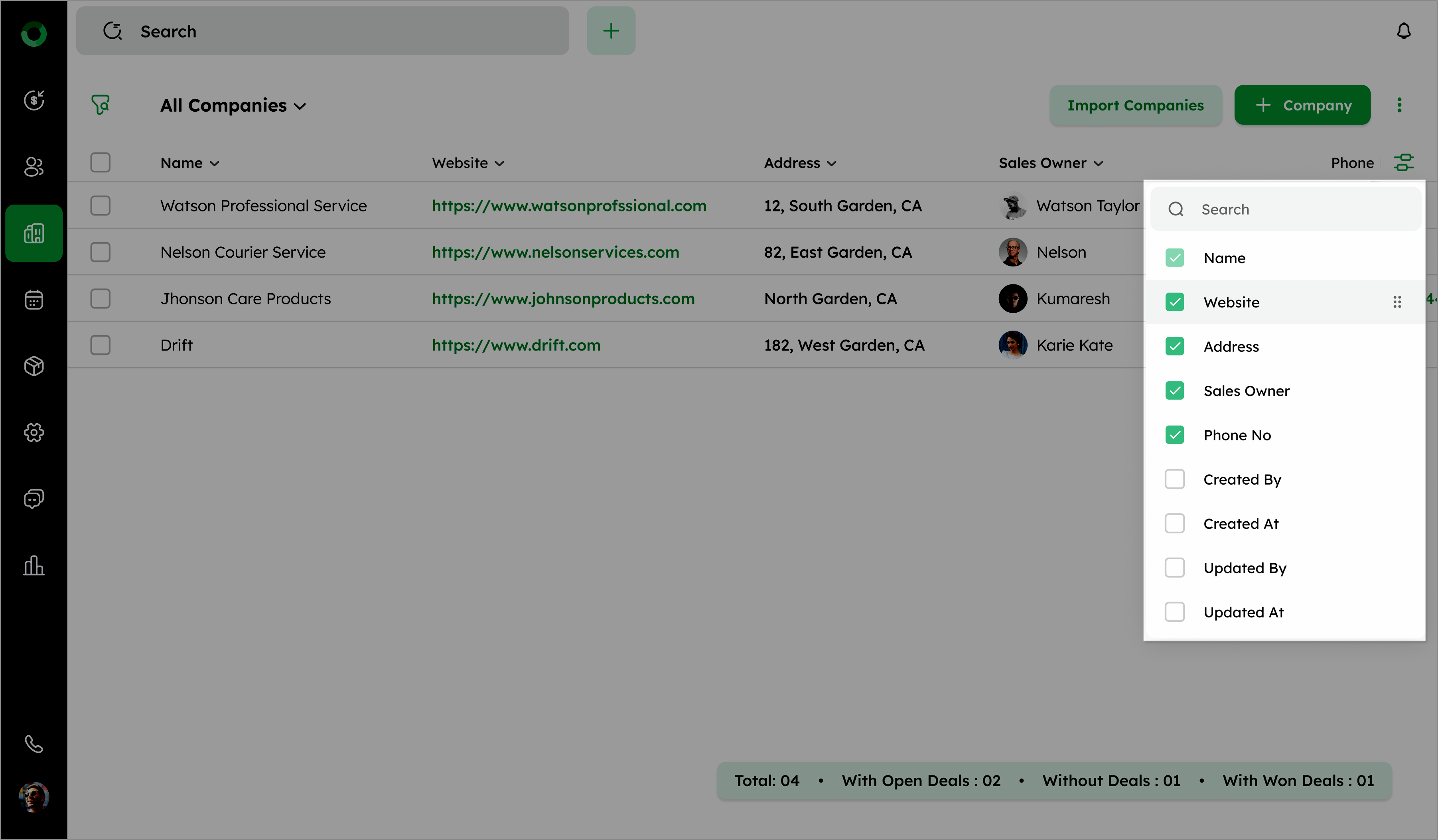Open the products box sidebar icon
The height and width of the screenshot is (840, 1438).
(34, 366)
